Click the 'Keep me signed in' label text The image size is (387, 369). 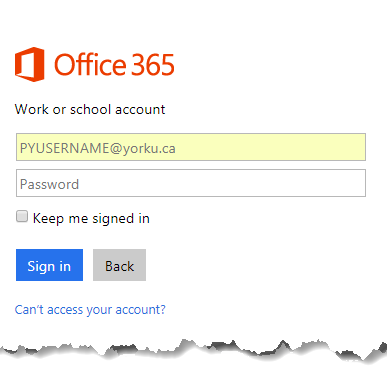(x=91, y=218)
